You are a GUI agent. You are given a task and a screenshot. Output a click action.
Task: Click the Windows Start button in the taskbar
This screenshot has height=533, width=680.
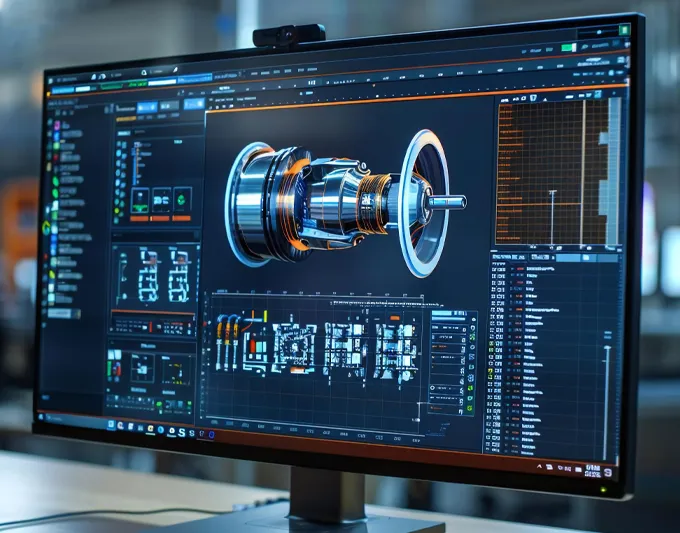point(43,416)
